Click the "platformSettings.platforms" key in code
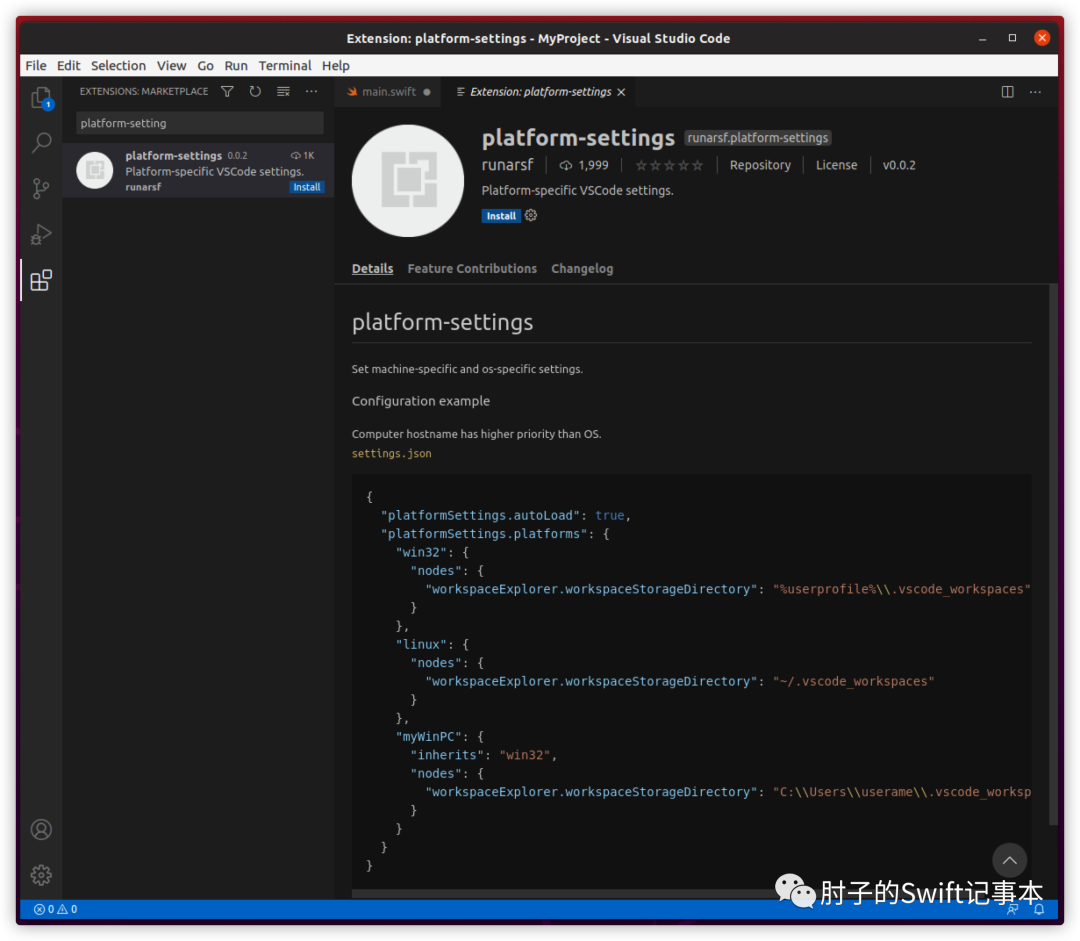 tap(484, 534)
